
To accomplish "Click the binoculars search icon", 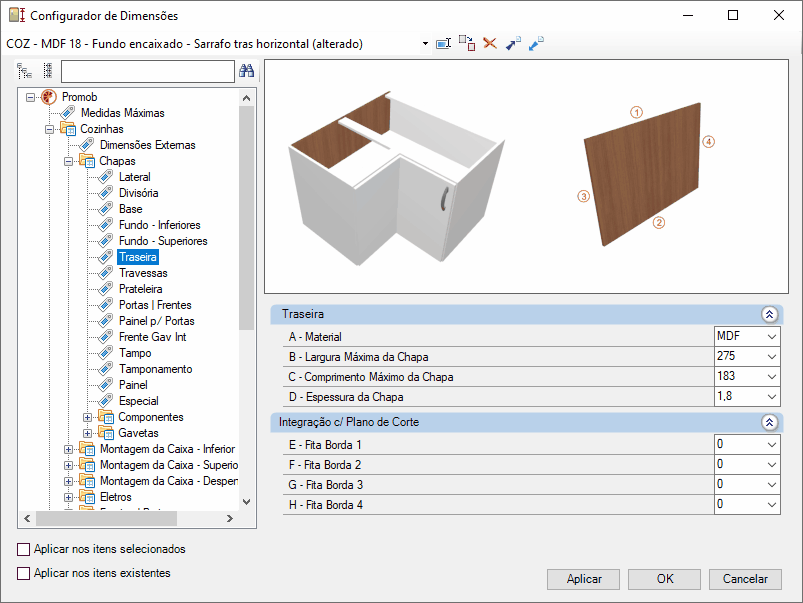I will (247, 71).
